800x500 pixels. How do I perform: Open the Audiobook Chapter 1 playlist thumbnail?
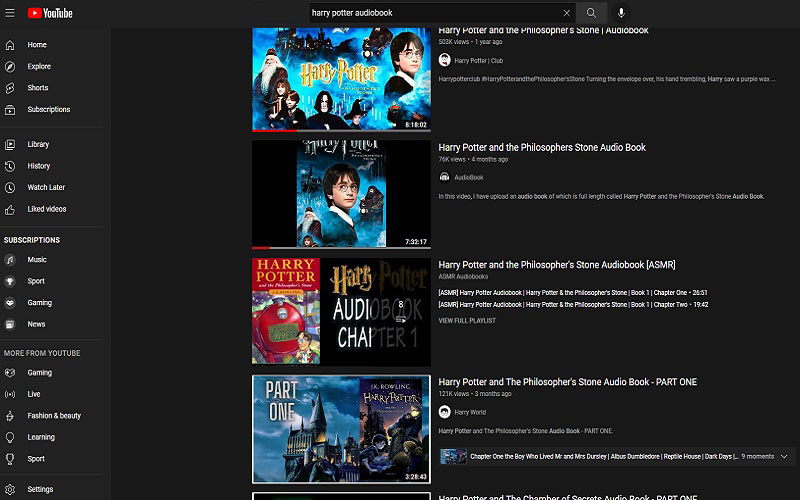pos(341,312)
